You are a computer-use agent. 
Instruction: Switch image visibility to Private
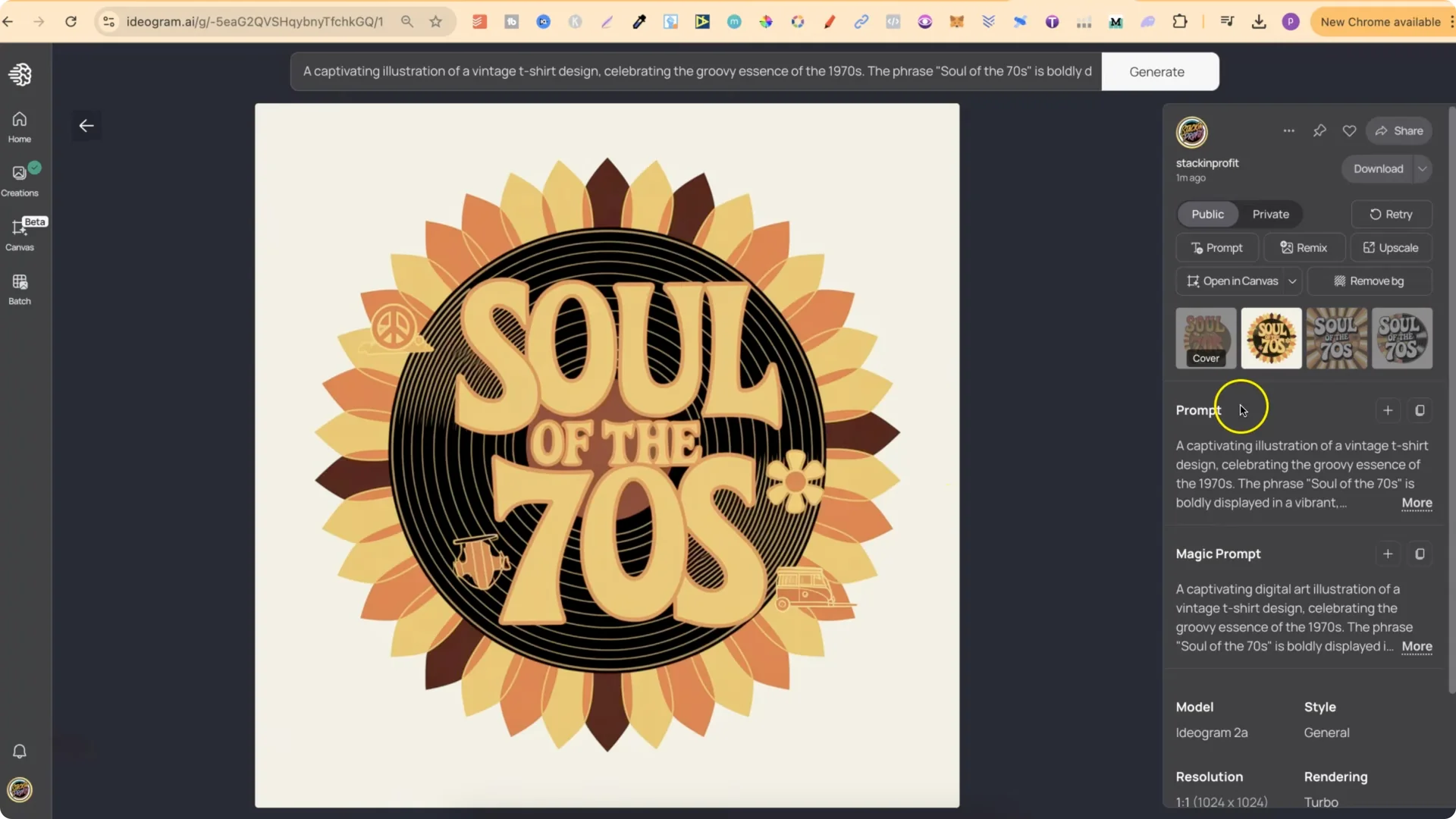pos(1271,215)
